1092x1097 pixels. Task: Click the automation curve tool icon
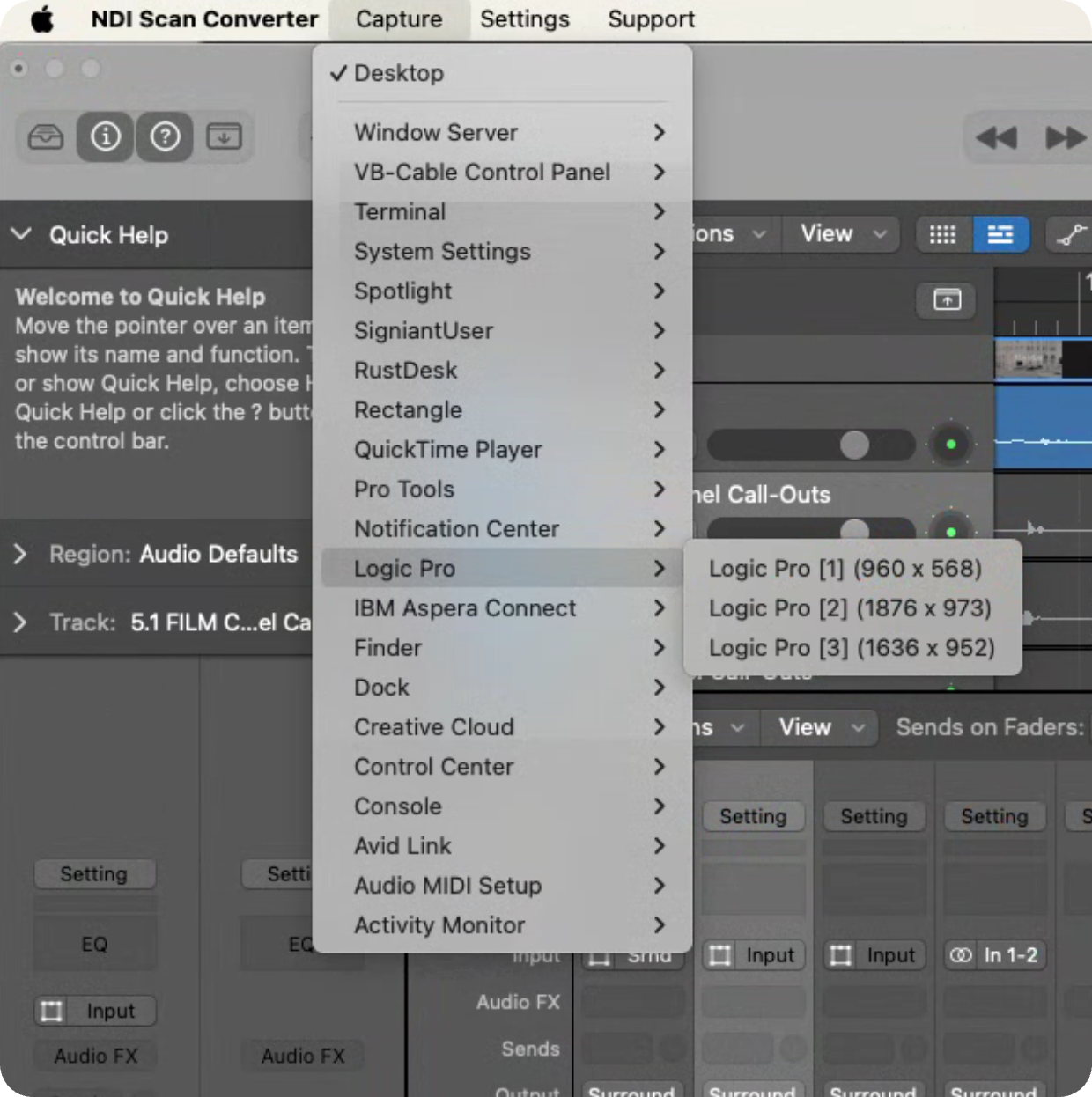1070,234
